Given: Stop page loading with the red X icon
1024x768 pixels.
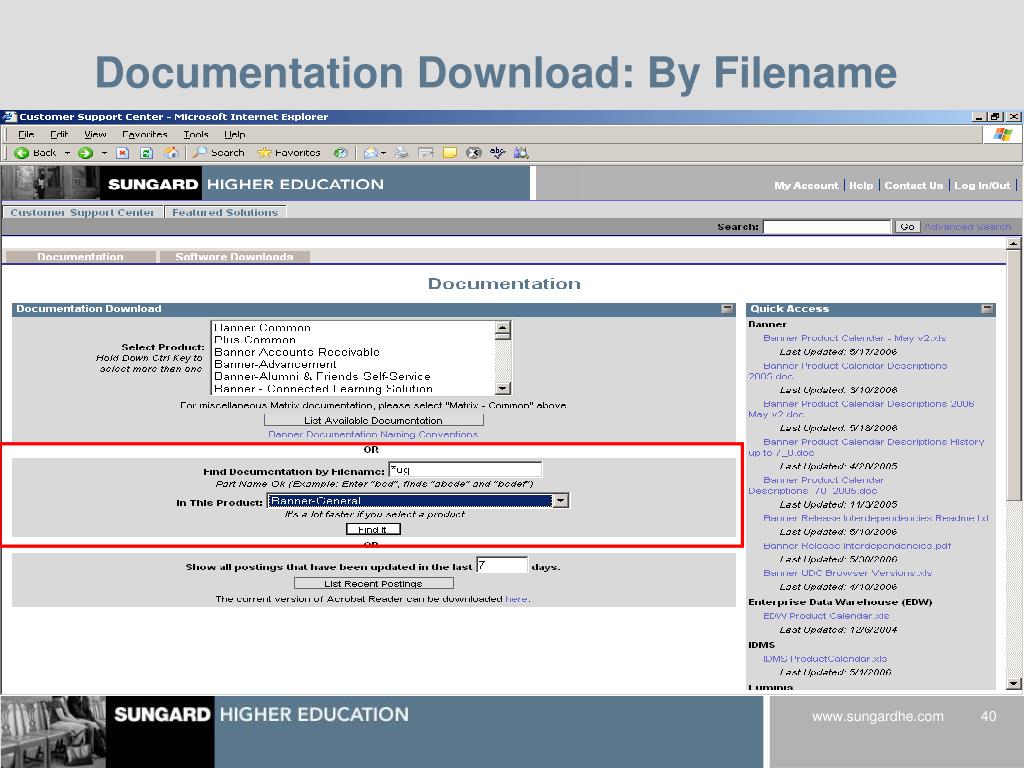Looking at the screenshot, I should [x=122, y=153].
